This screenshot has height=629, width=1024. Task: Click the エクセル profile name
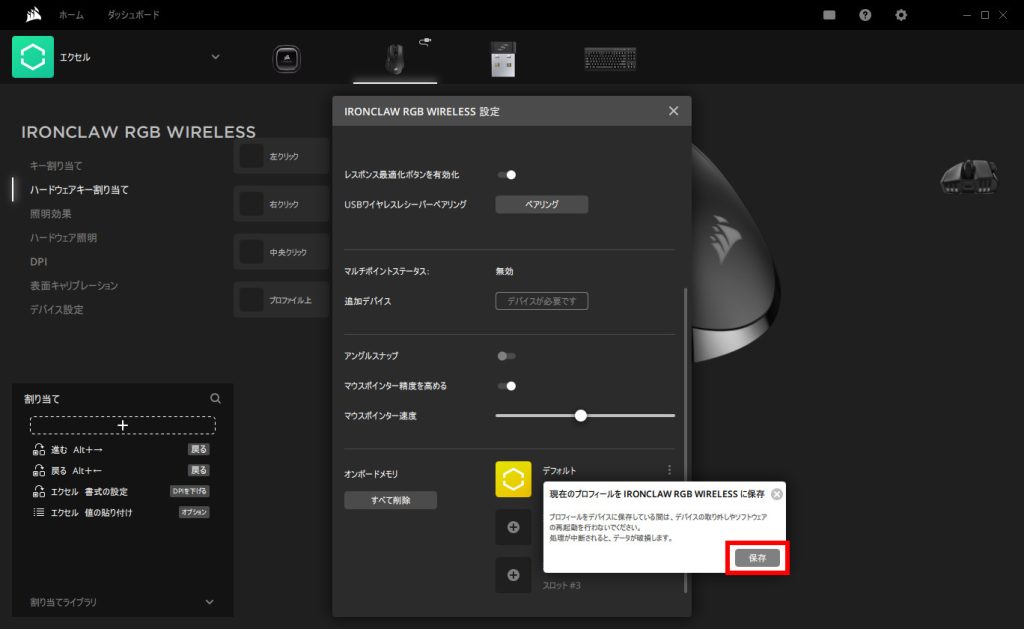tap(75, 57)
